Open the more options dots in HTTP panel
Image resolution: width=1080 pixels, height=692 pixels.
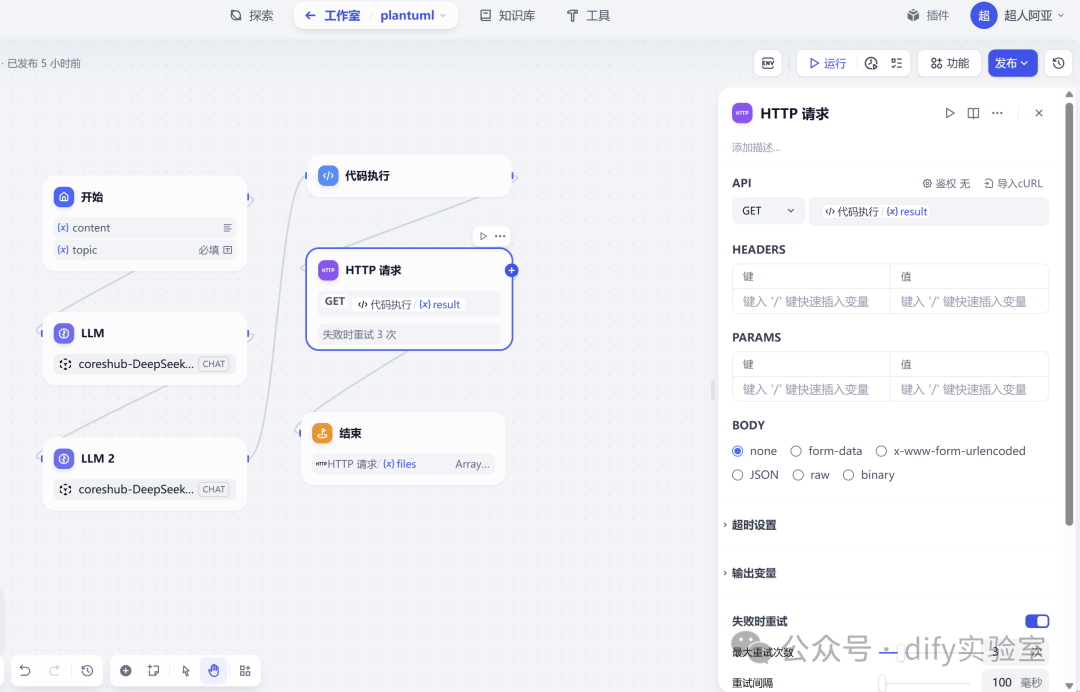pyautogui.click(x=997, y=113)
